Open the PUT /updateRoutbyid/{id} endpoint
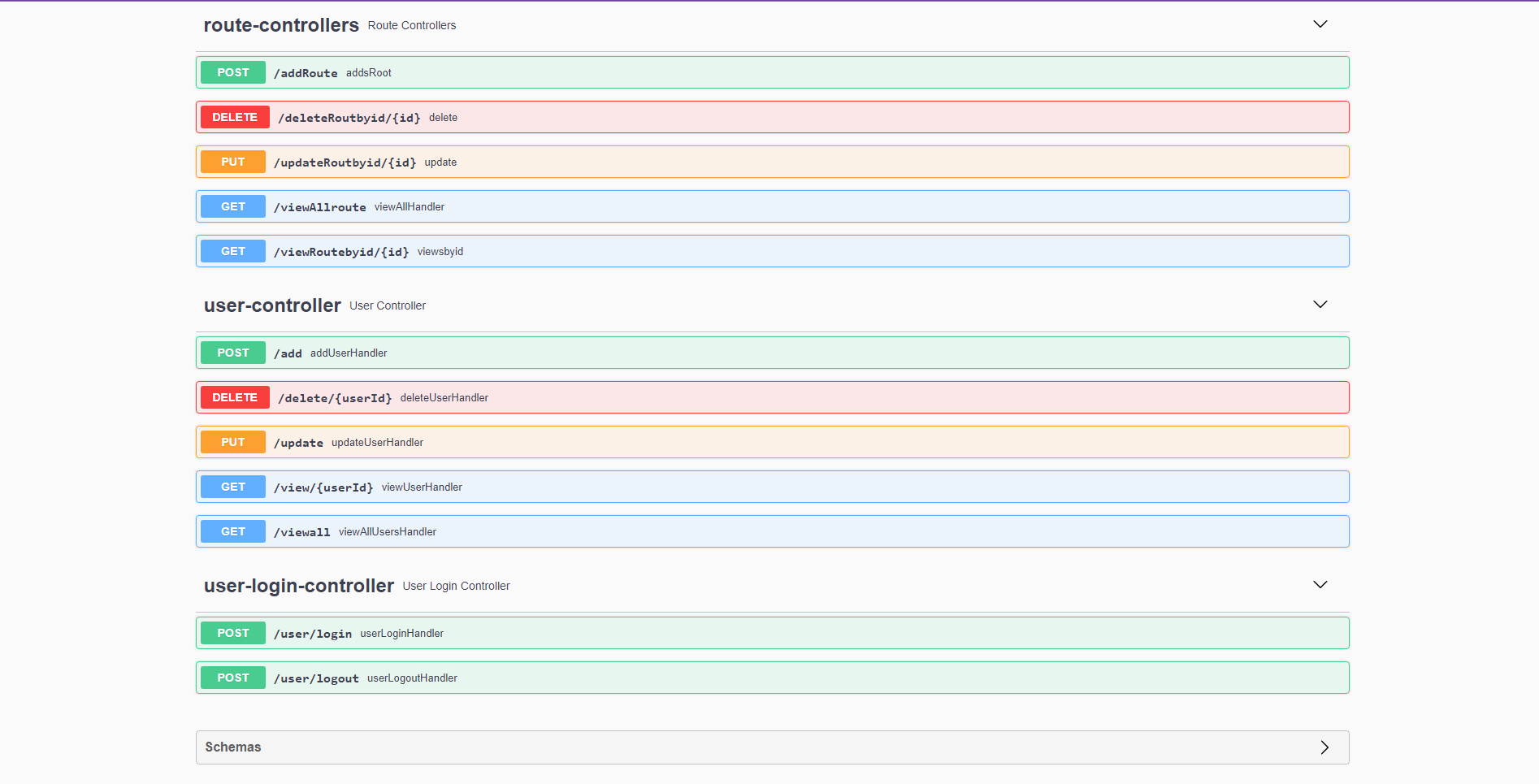 772,162
